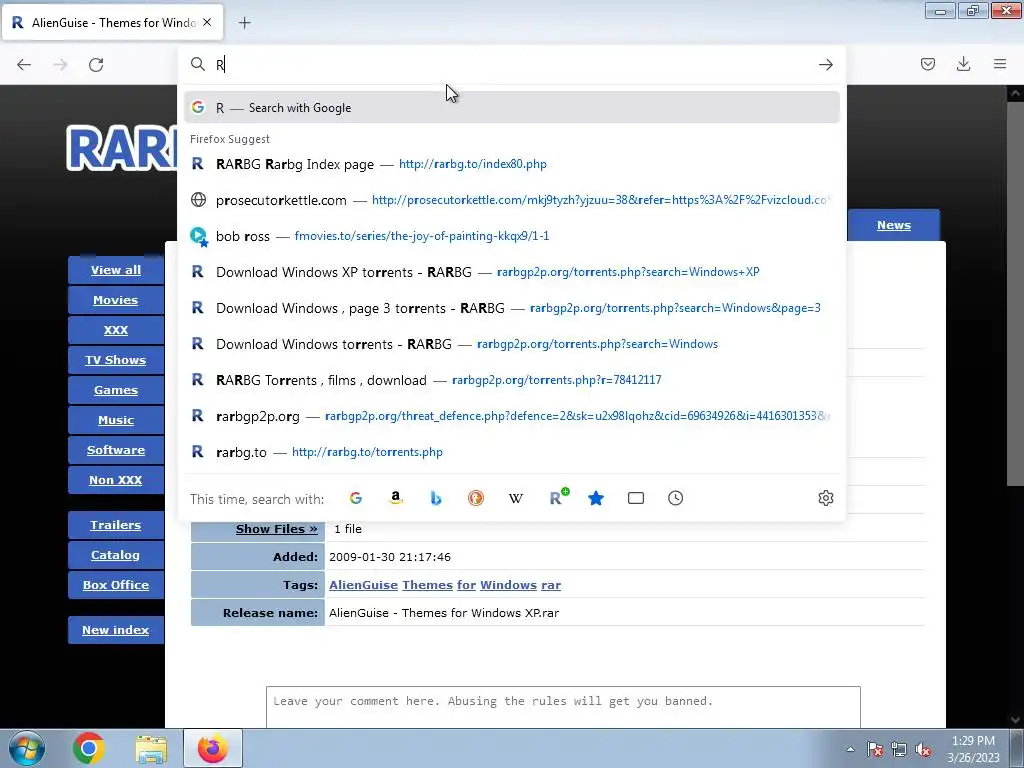This screenshot has height=768, width=1024.
Task: Open the XXX category link
Action: click(116, 330)
